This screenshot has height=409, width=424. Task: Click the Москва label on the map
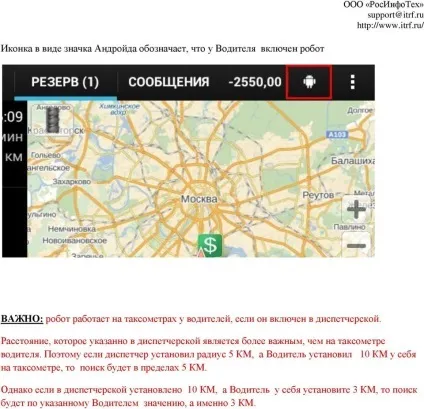pos(199,199)
